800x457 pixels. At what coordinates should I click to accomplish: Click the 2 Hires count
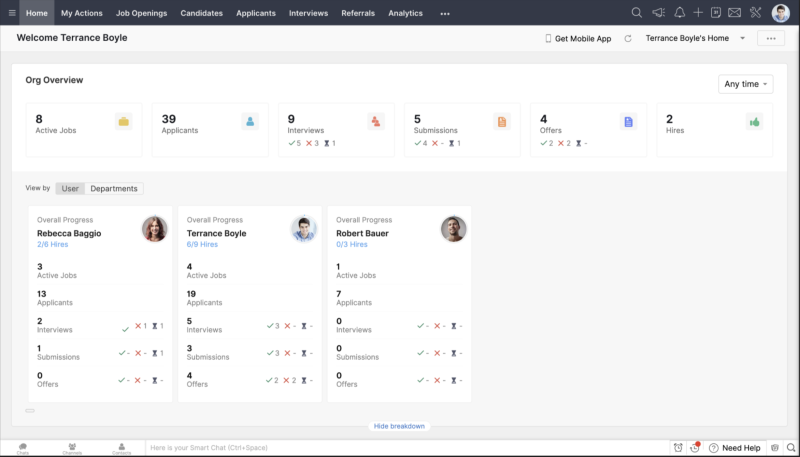pos(669,119)
